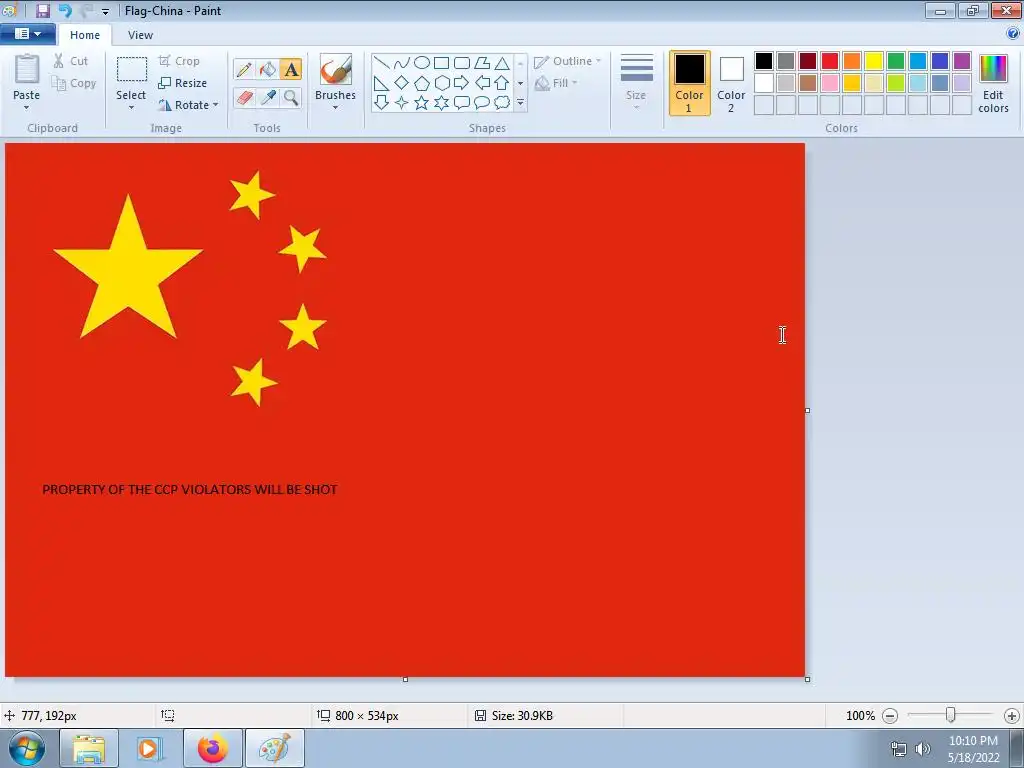The image size is (1024, 768).
Task: Choose the Right triangle shape
Action: 381,83
